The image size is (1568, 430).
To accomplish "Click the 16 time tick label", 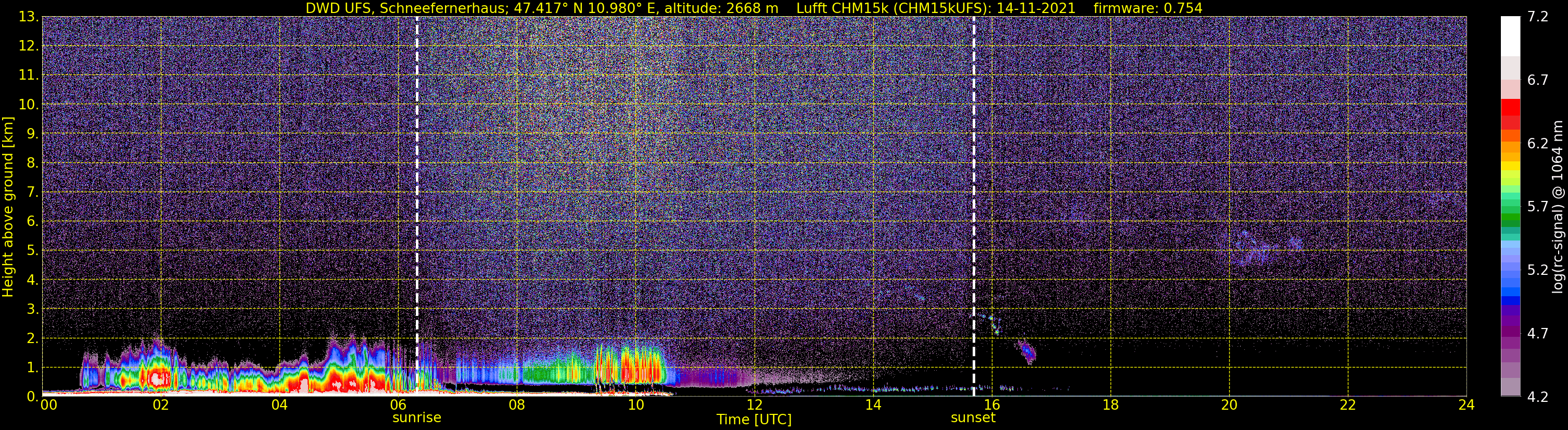I will pyautogui.click(x=991, y=405).
